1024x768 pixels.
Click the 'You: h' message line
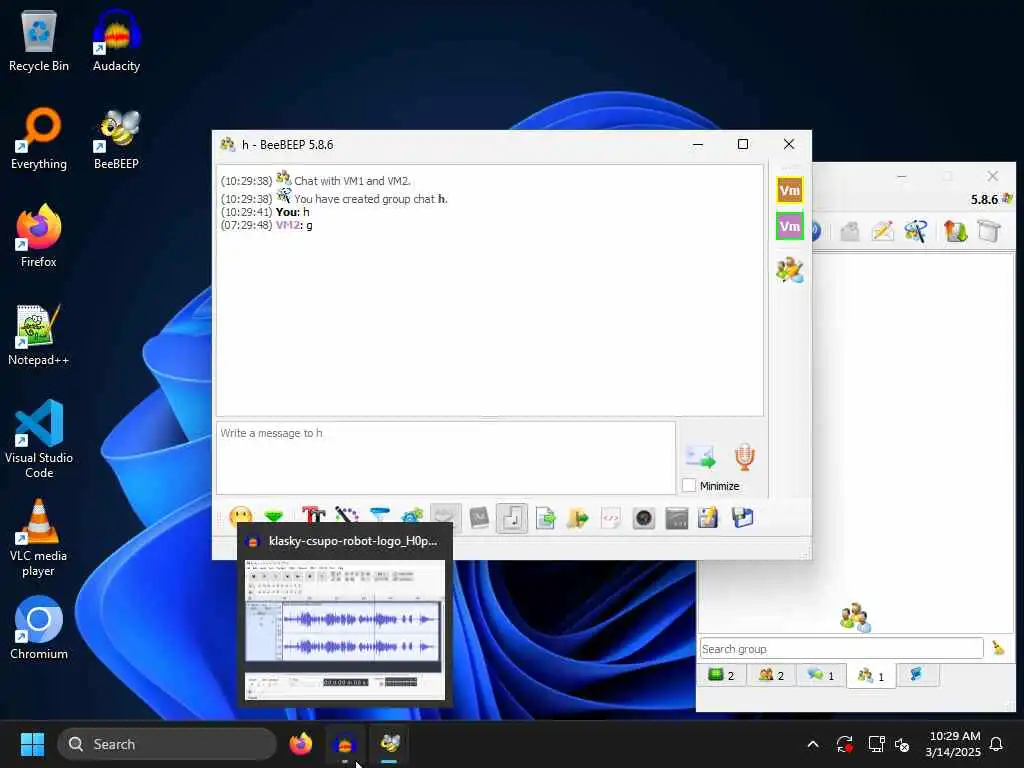click(x=265, y=212)
